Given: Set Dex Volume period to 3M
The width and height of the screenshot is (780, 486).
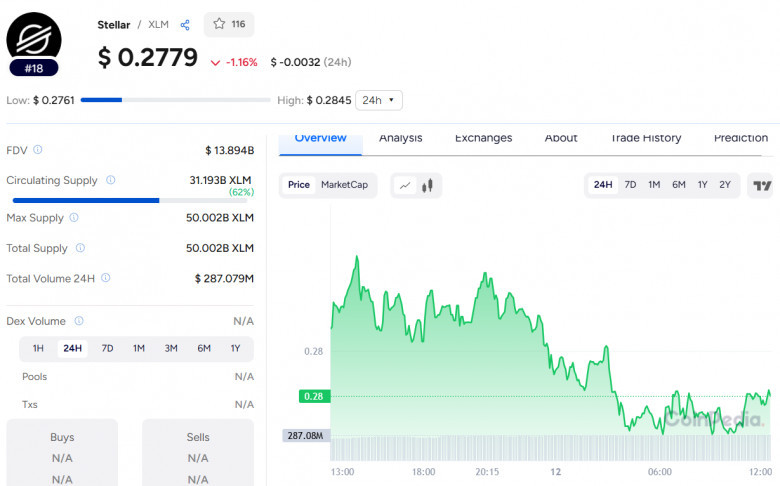Looking at the screenshot, I should coord(171,348).
